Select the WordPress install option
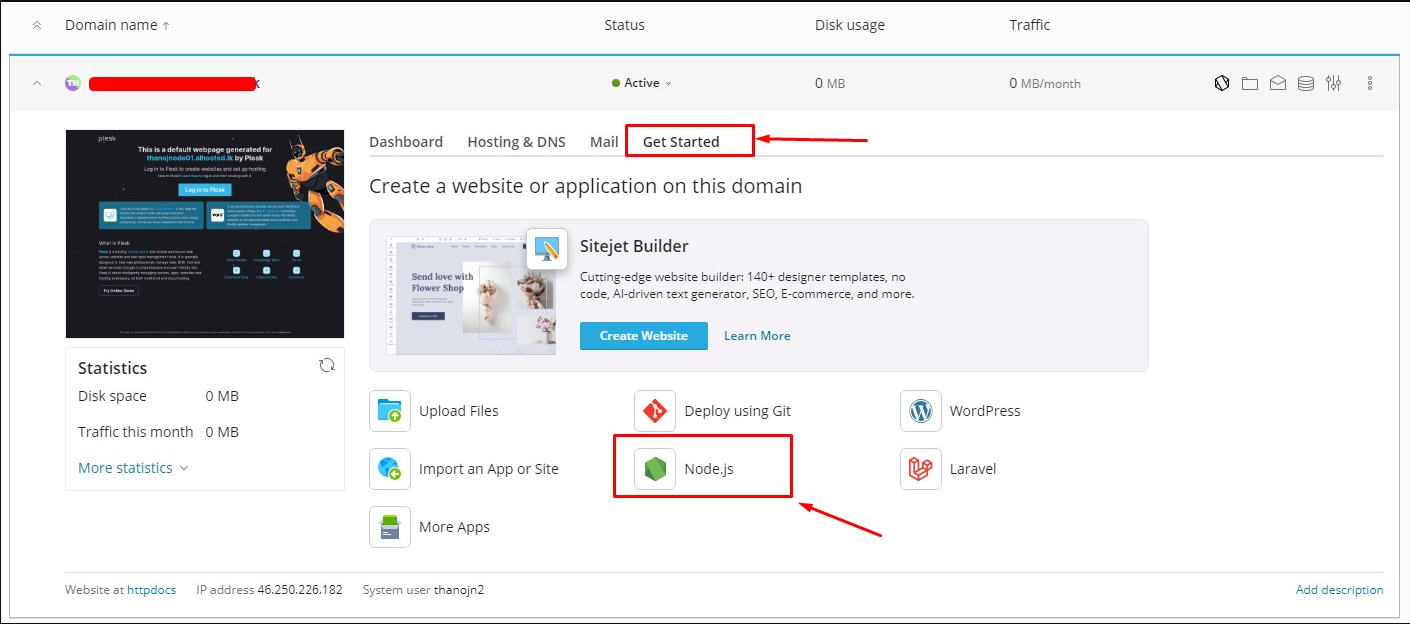 pyautogui.click(x=984, y=410)
